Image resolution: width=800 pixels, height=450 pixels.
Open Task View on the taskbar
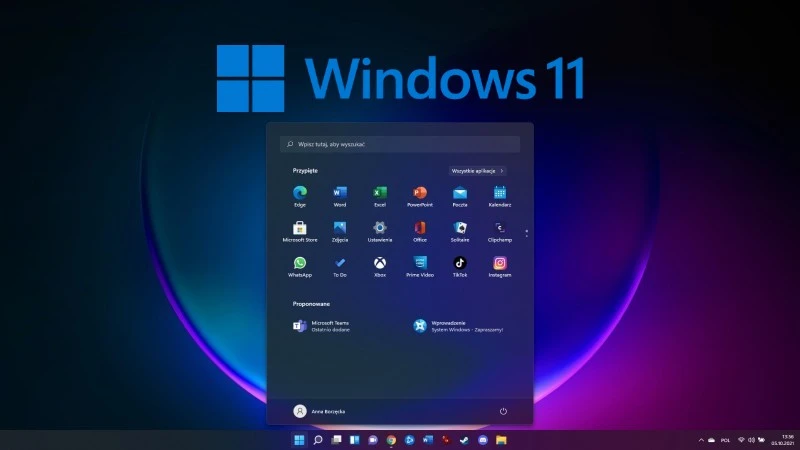pos(336,440)
